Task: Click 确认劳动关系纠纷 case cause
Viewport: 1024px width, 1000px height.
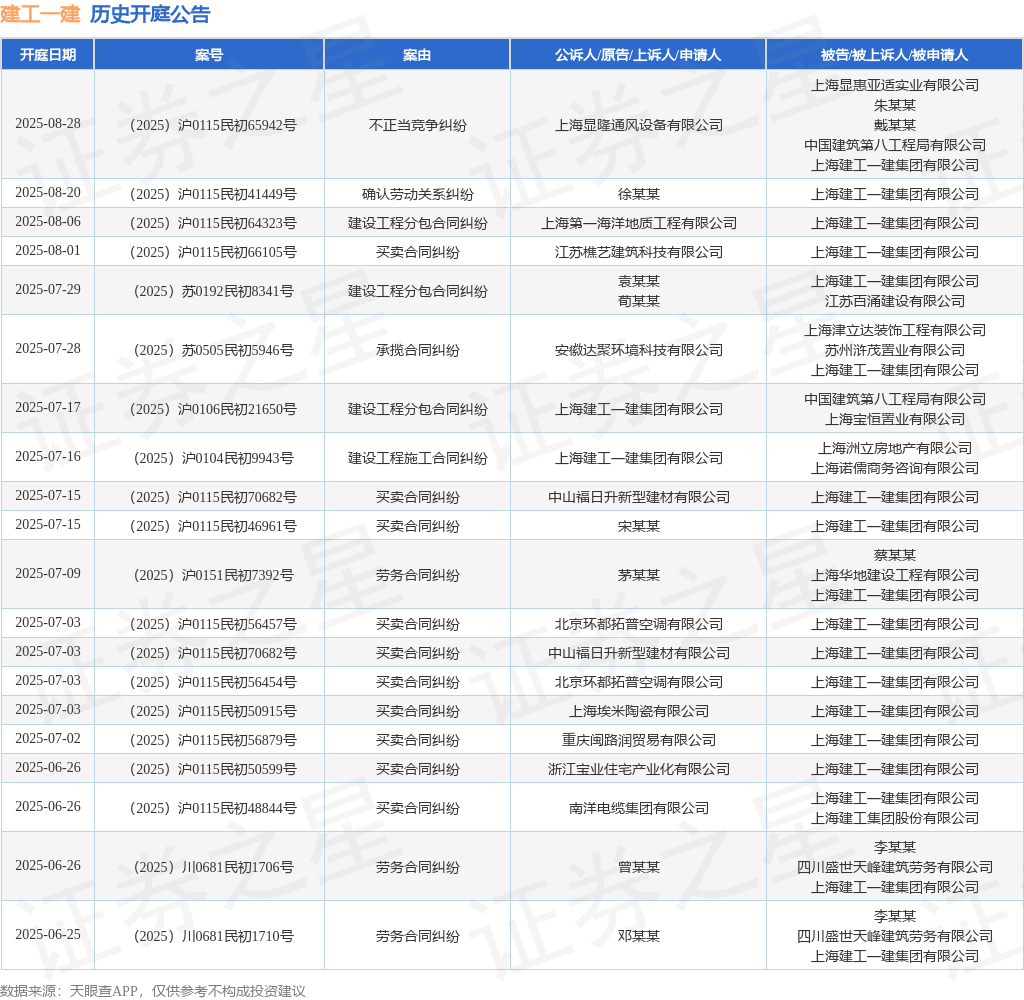Action: pyautogui.click(x=417, y=194)
